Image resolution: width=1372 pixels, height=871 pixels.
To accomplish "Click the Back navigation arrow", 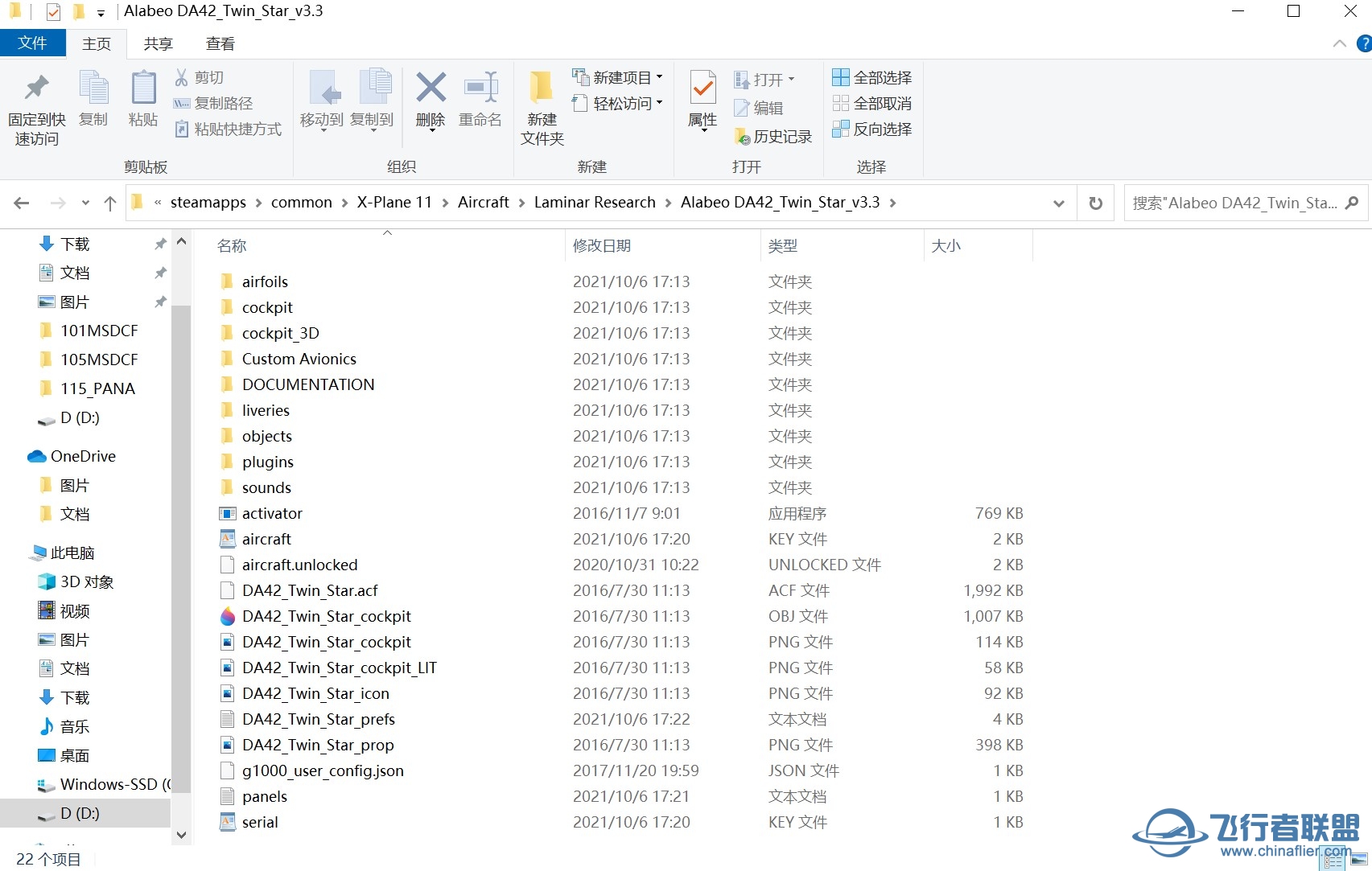I will coord(22,203).
